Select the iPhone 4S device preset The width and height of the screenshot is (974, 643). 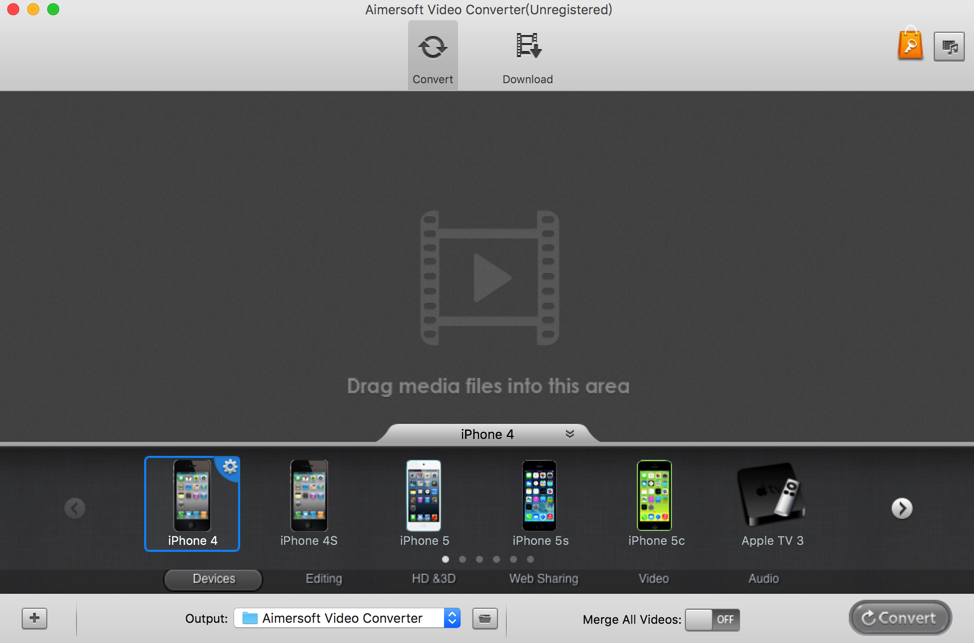pyautogui.click(x=309, y=504)
